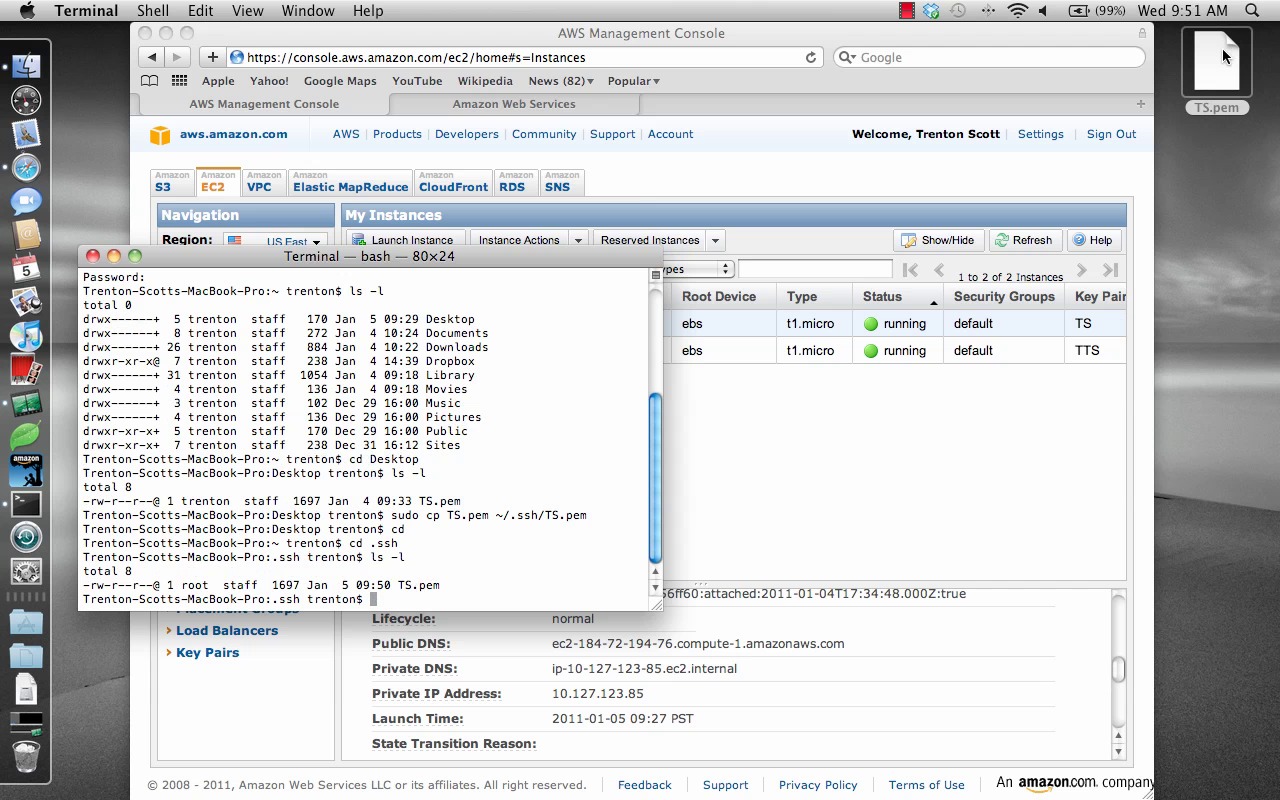Open the Edit menu
The image size is (1280, 800).
(200, 11)
